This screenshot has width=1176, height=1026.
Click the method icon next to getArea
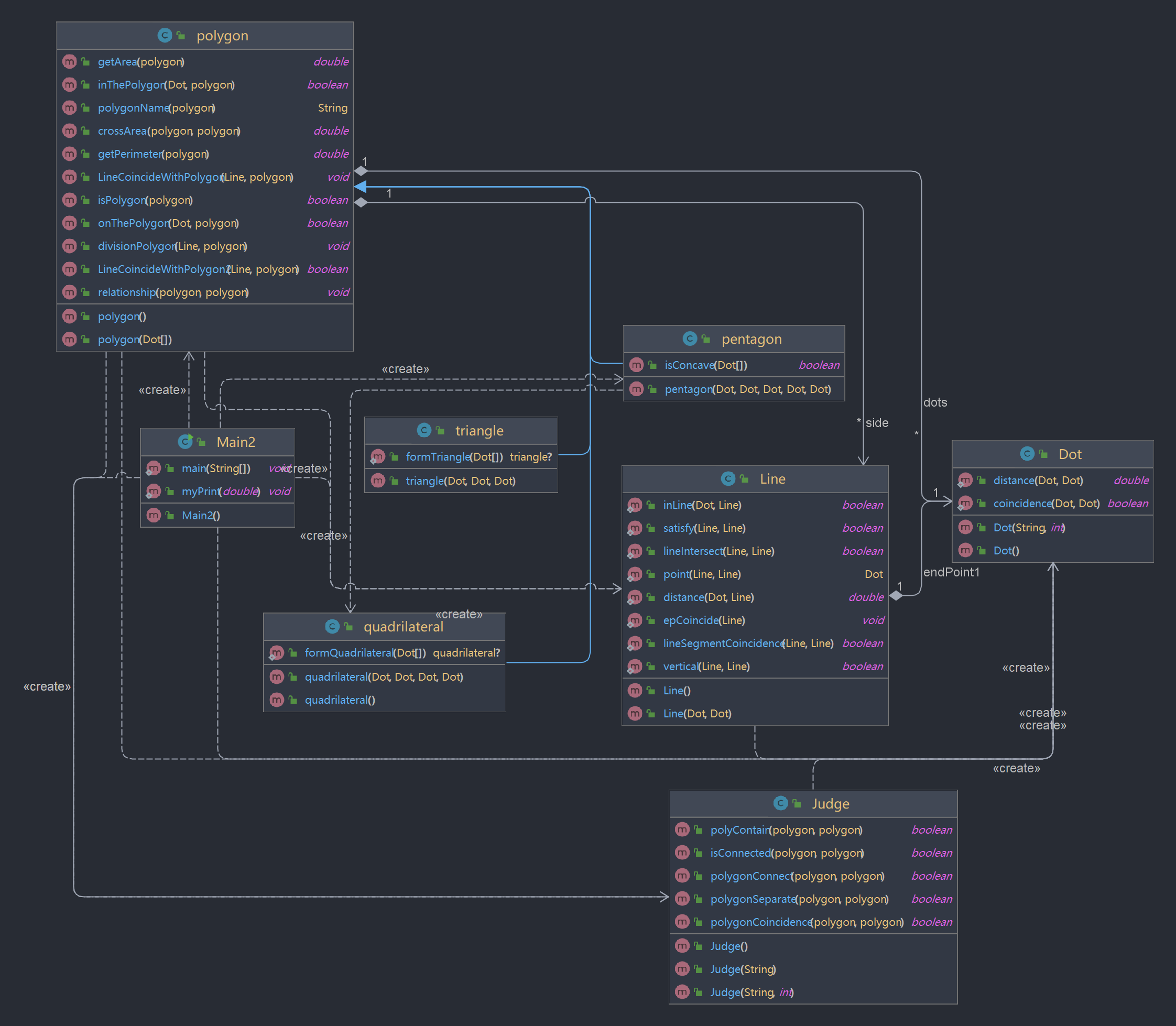(69, 61)
